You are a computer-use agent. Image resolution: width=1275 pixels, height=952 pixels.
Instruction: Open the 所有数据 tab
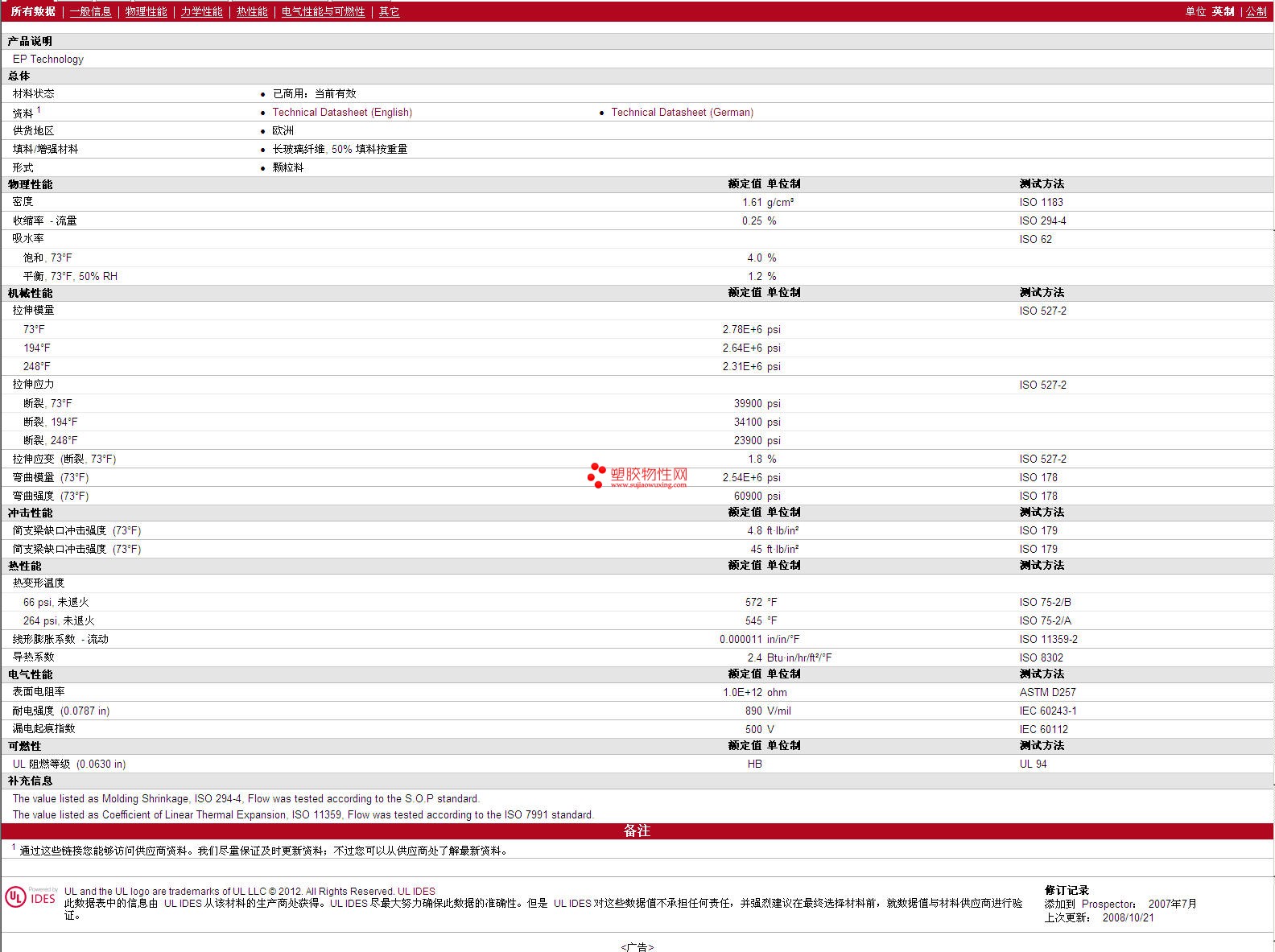click(x=33, y=11)
